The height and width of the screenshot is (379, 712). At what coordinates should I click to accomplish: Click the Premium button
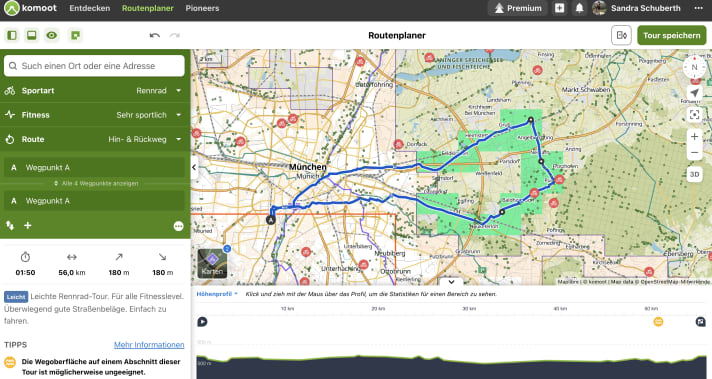point(518,8)
